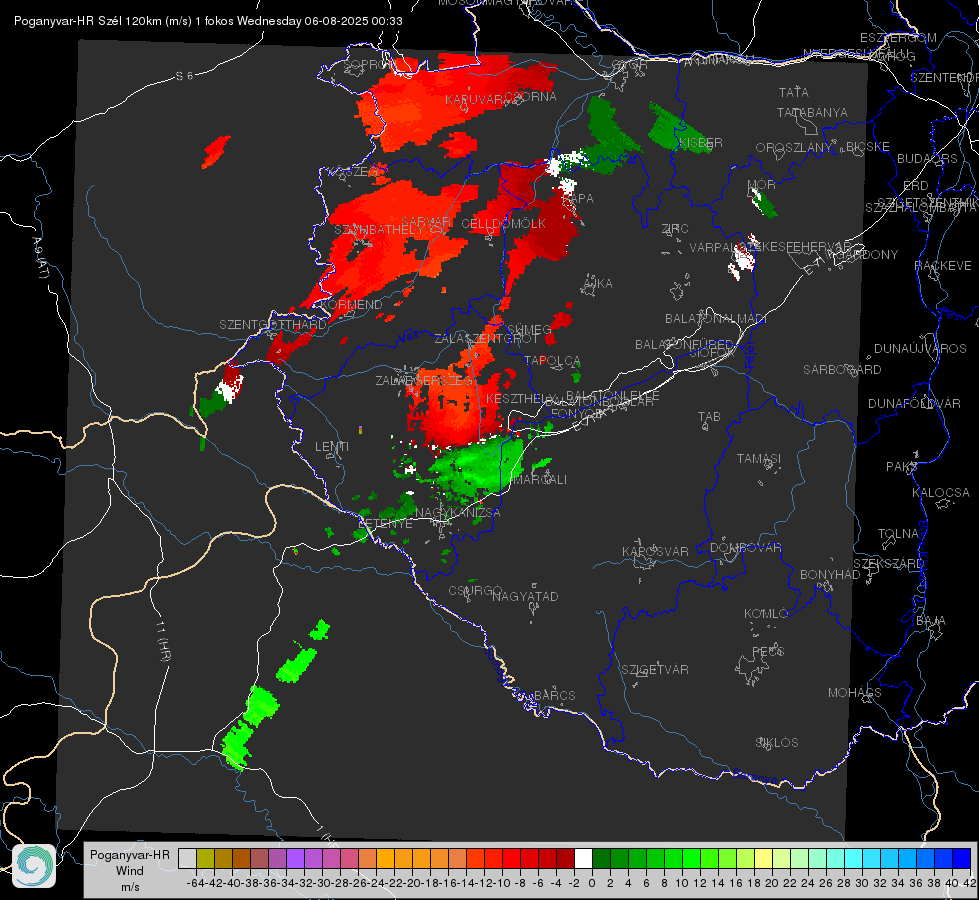The width and height of the screenshot is (979, 900).
Task: Click the TATABANYA city label
Action: click(x=812, y=112)
